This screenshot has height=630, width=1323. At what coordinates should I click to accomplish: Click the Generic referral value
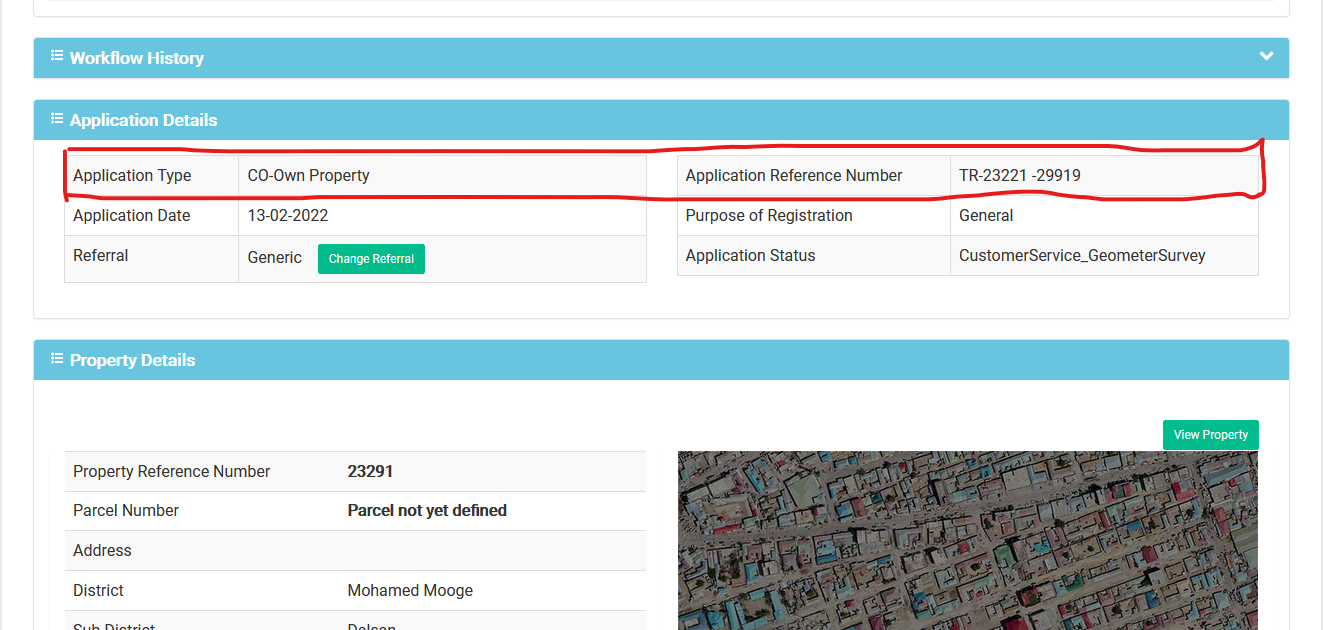(x=275, y=258)
